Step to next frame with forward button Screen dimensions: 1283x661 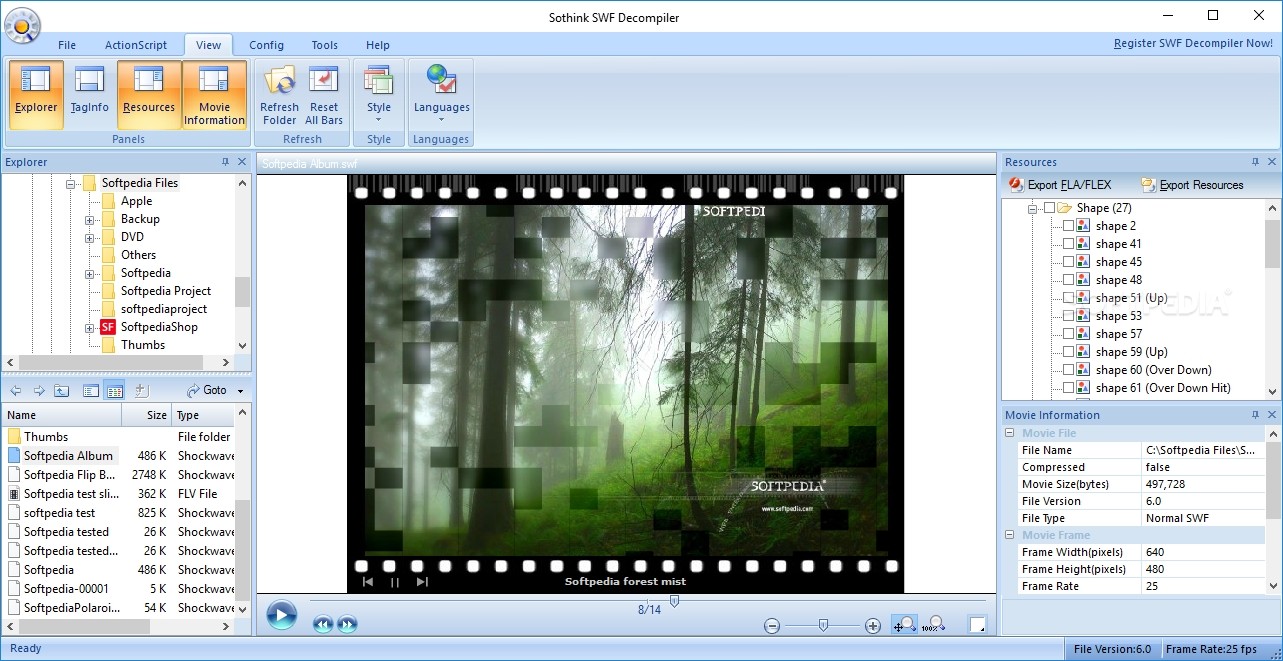pos(346,625)
